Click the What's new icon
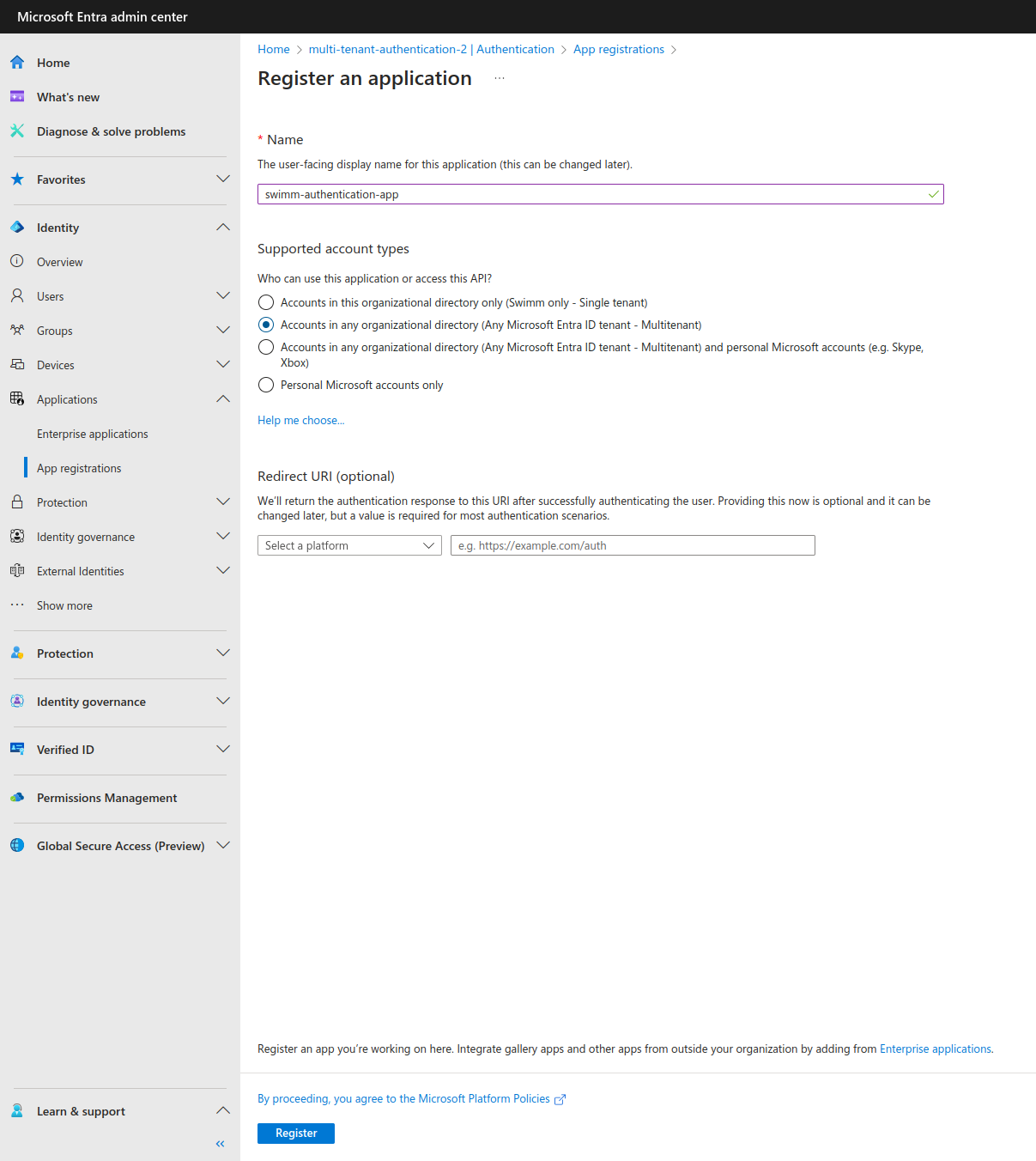Screen dimensions: 1036x1161 coord(17,96)
